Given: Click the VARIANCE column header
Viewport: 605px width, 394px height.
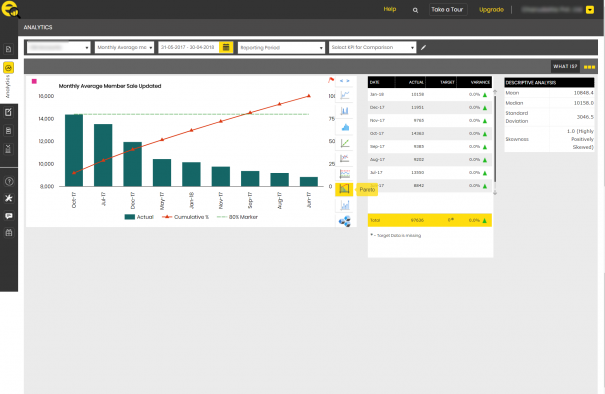Looking at the screenshot, I should (474, 82).
